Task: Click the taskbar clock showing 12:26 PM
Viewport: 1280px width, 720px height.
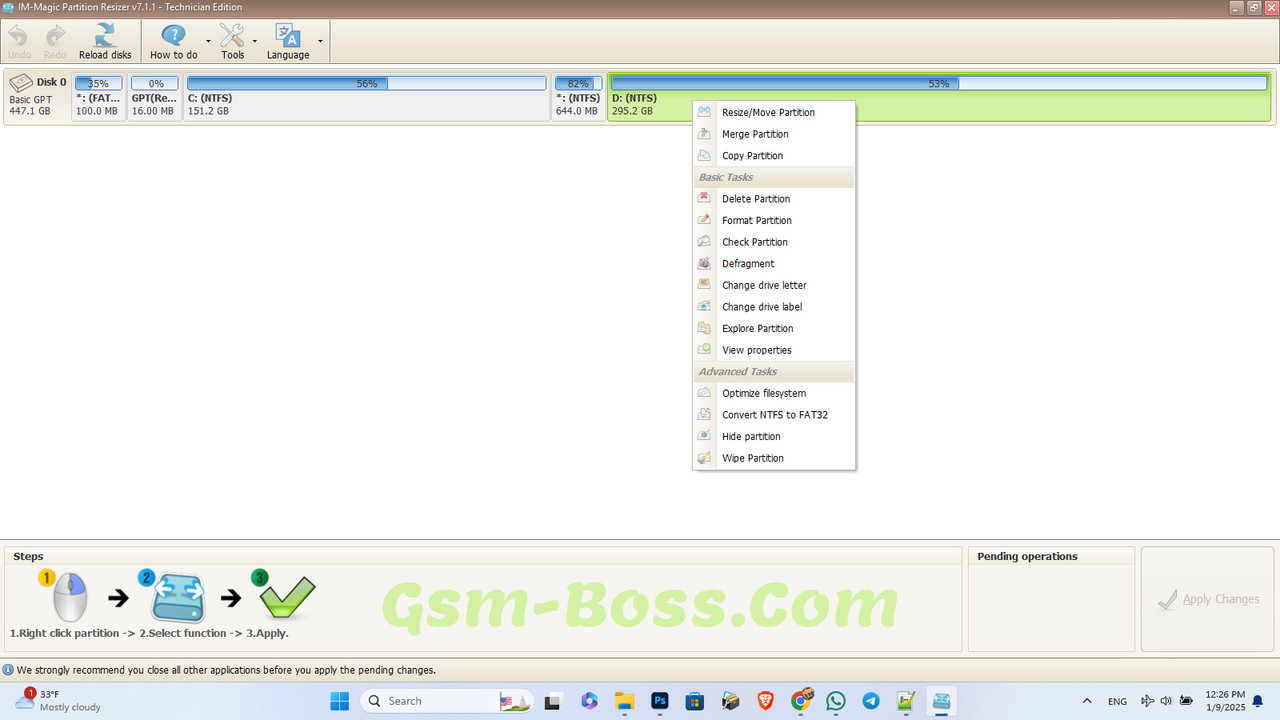Action: tap(1225, 700)
